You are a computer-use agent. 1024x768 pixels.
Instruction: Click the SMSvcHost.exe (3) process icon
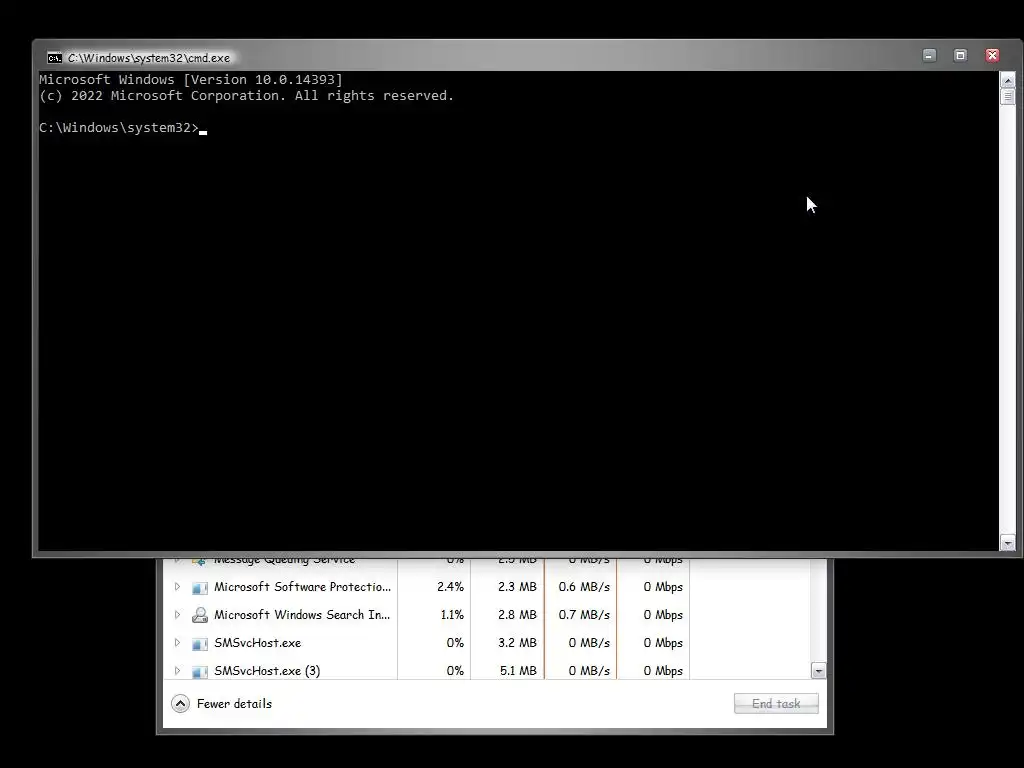click(x=200, y=671)
